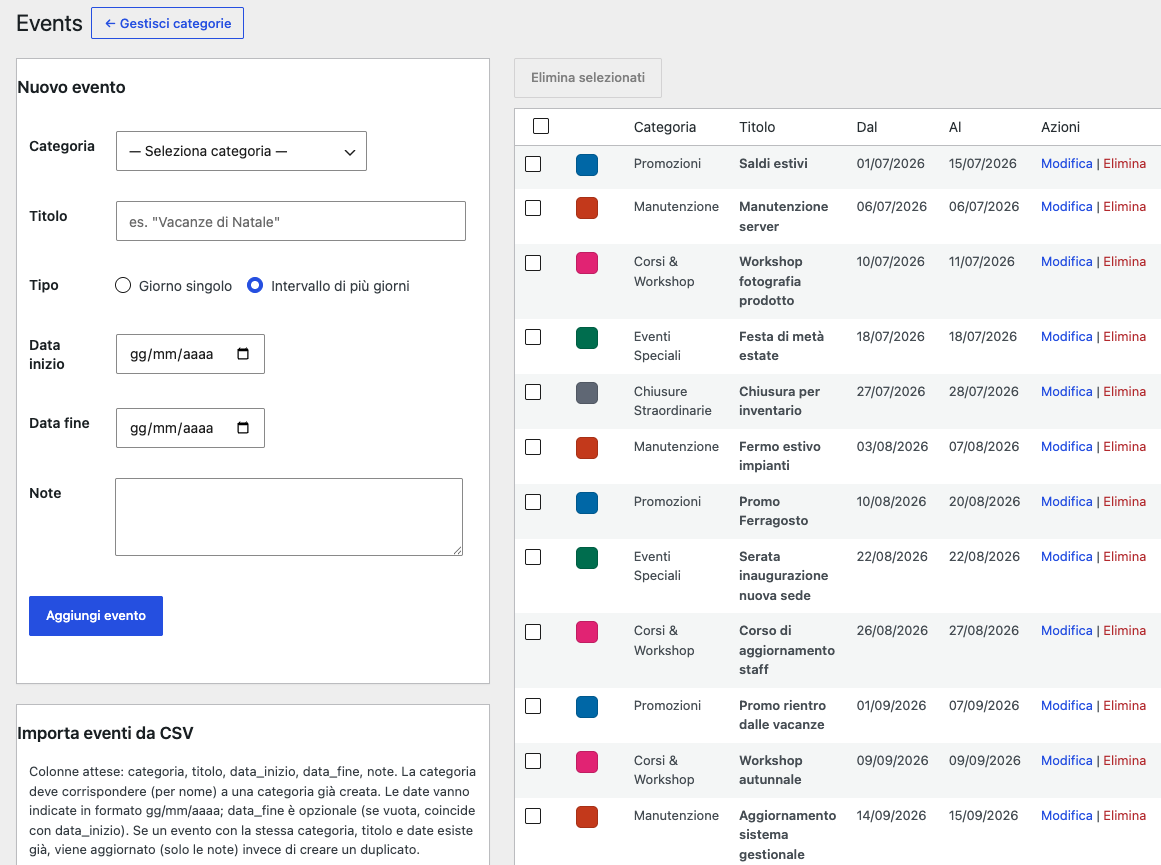Click Elimina for Aggiornamento sistema gestionale
Image resolution: width=1161 pixels, height=865 pixels.
pyautogui.click(x=1124, y=815)
